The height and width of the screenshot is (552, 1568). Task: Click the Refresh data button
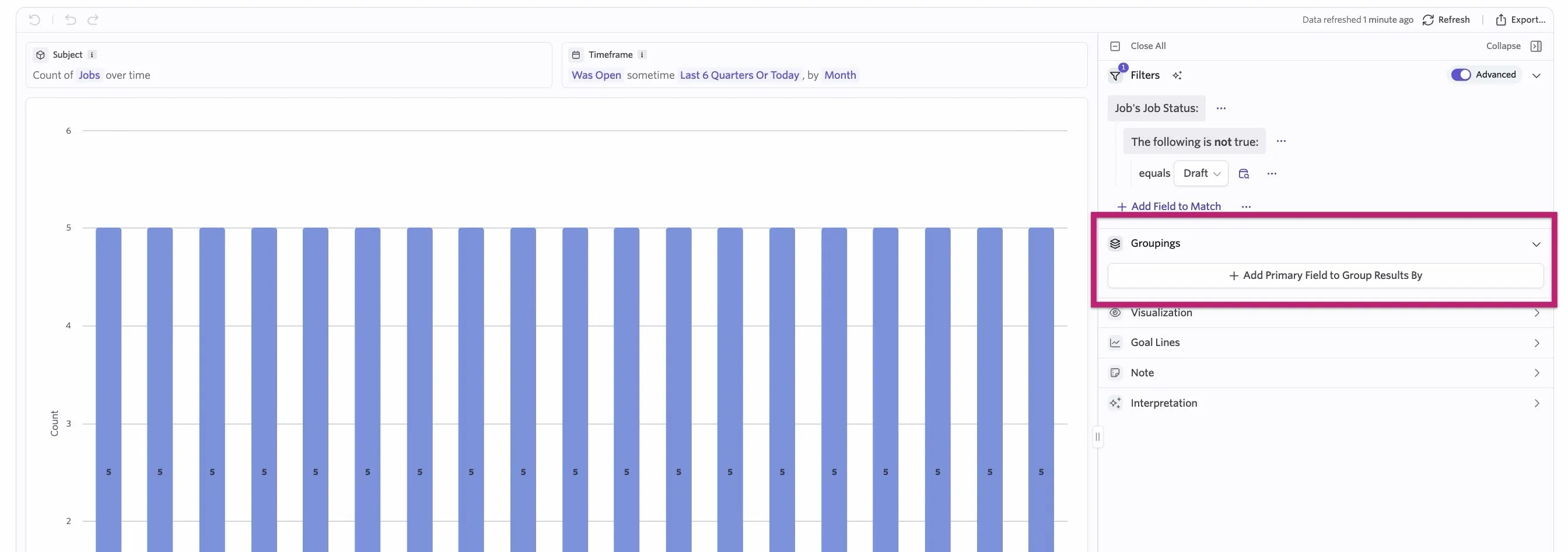[1445, 20]
